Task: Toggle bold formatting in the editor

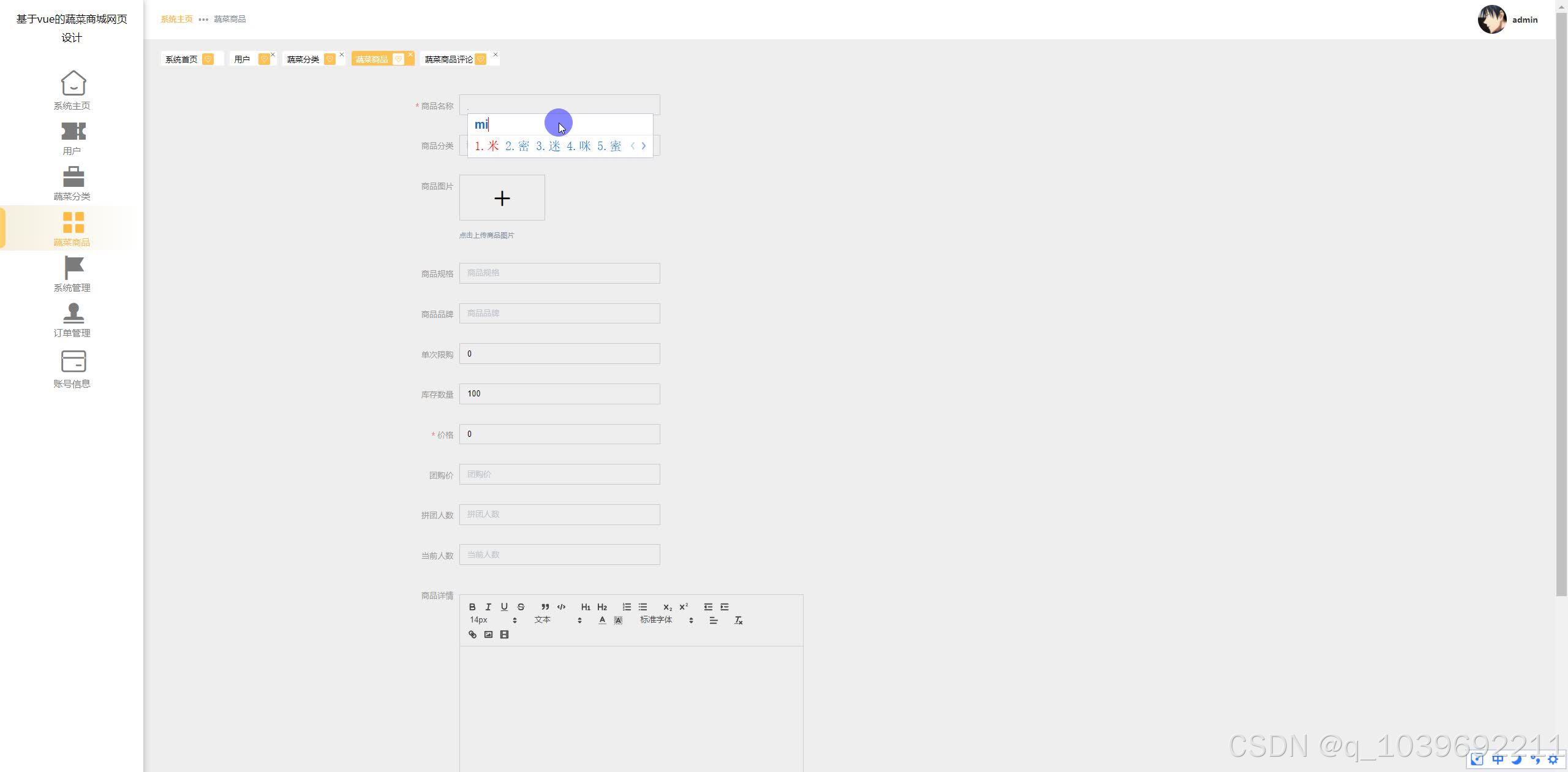Action: (x=472, y=607)
